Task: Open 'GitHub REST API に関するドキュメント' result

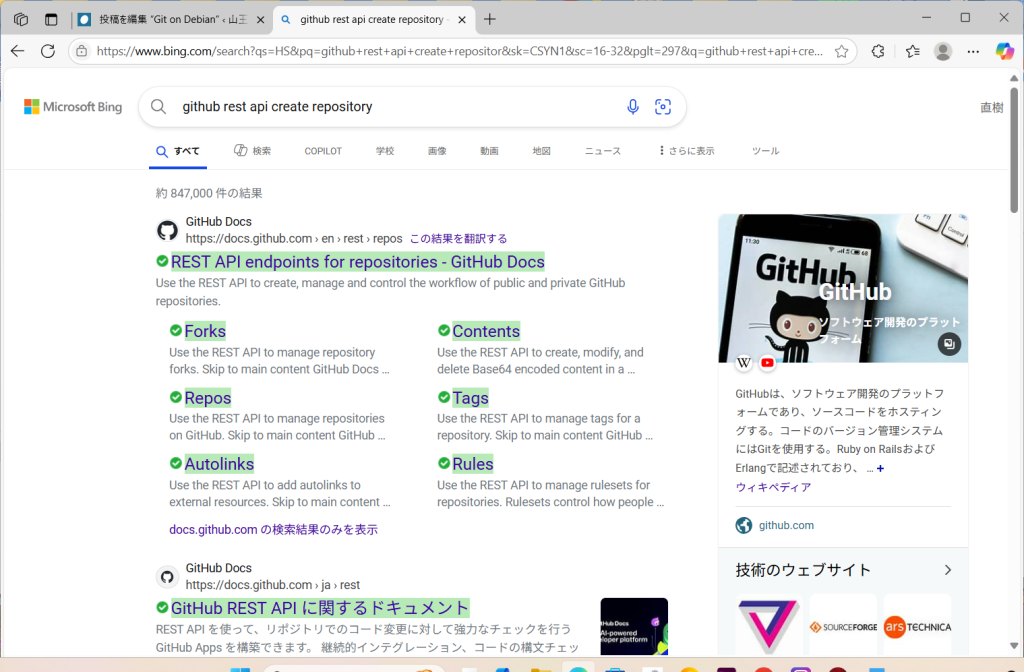Action: click(x=320, y=608)
